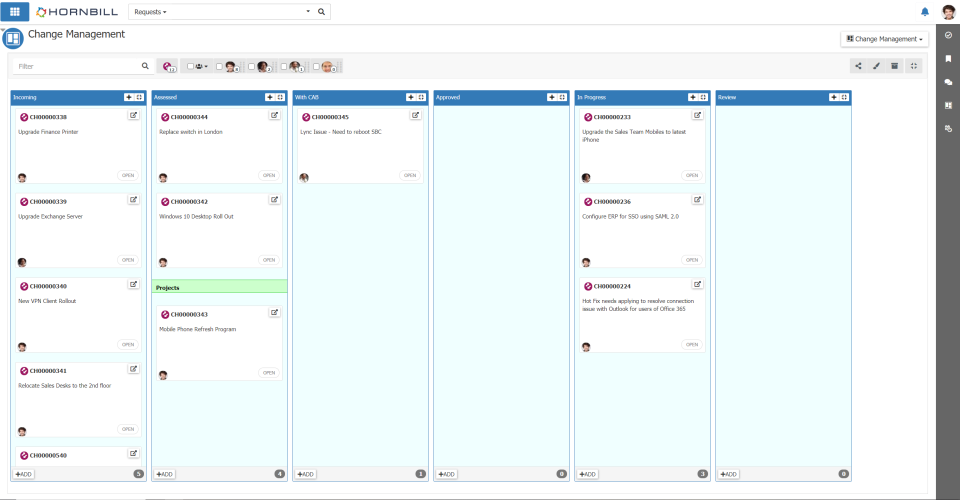
Task: Select the green Projects section divider
Action: 219,287
